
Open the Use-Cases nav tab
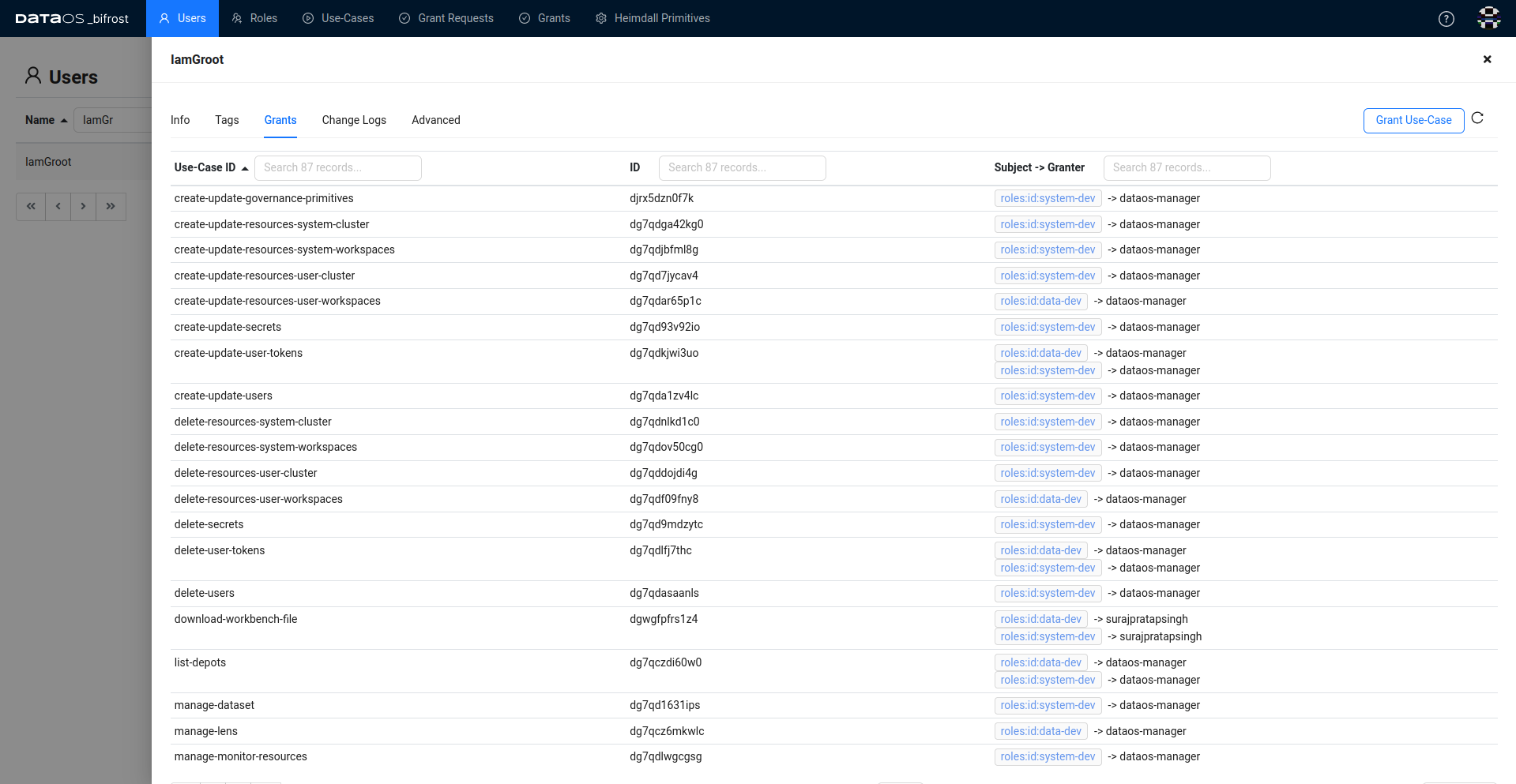338,18
